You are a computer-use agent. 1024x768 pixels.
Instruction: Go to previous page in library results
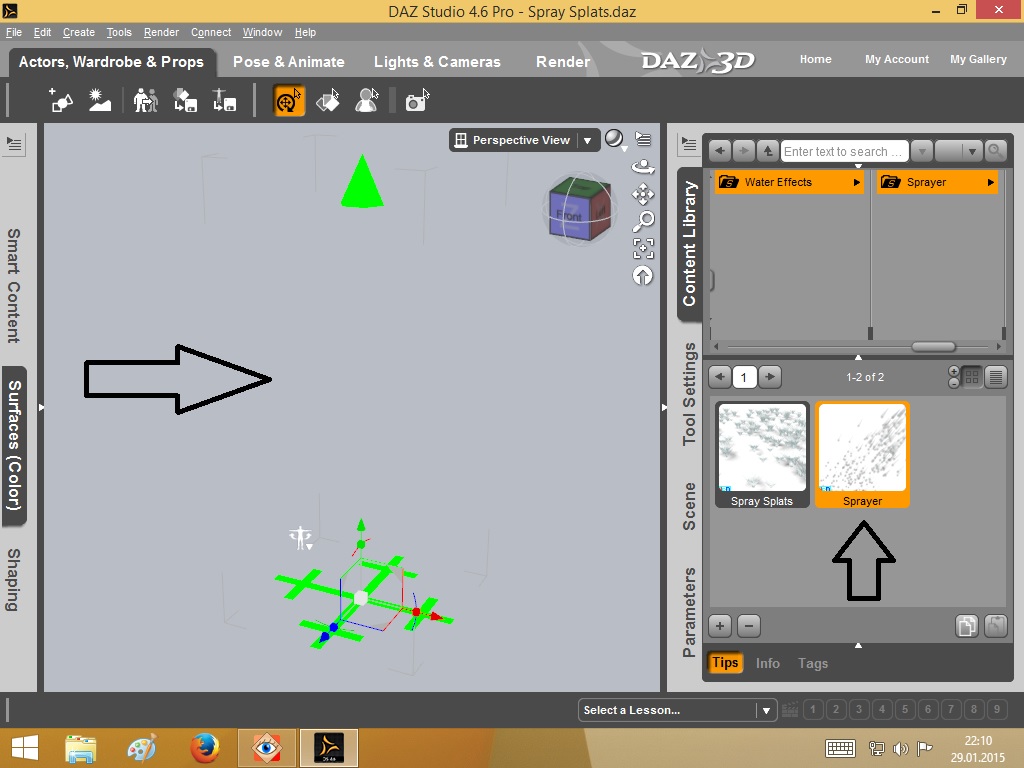tap(720, 377)
